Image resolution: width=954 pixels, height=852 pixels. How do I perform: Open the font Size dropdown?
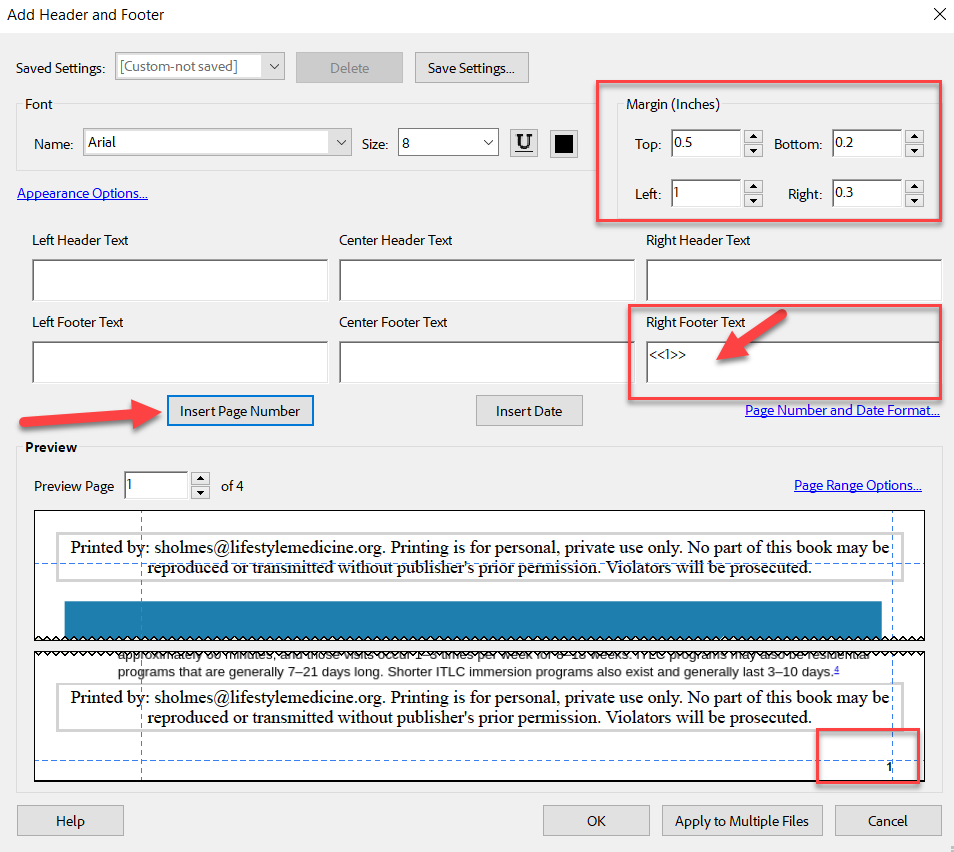(x=488, y=143)
